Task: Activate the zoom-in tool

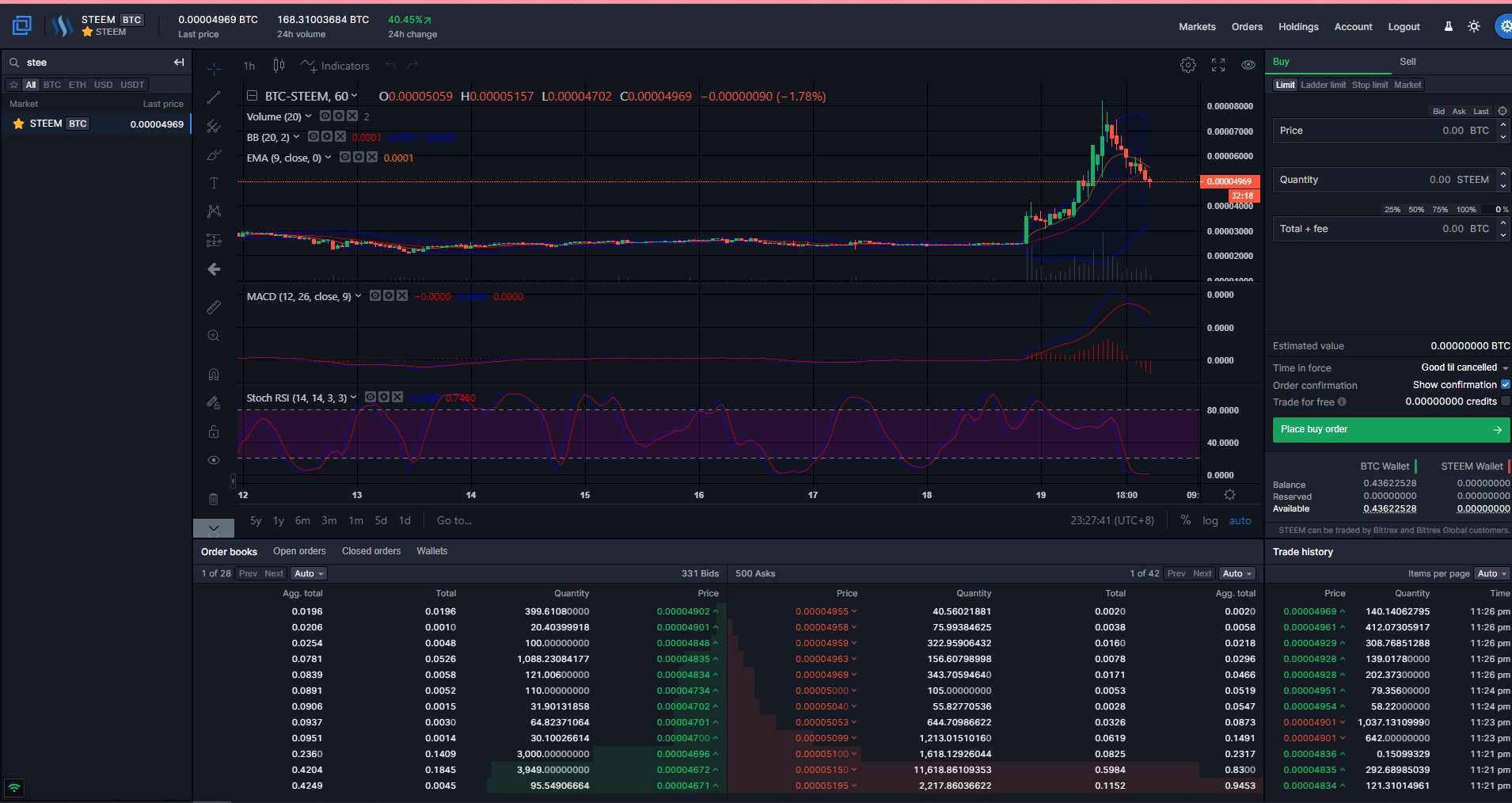Action: tap(214, 336)
